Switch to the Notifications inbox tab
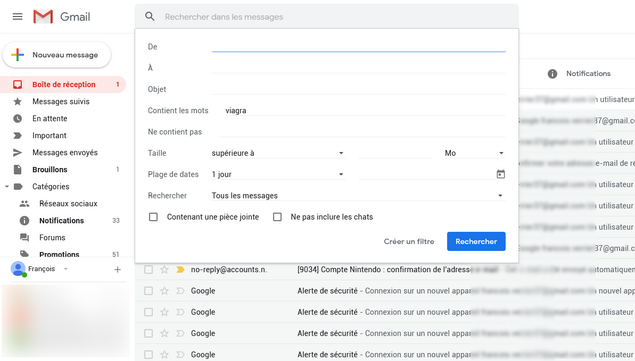635x361 pixels. pos(579,73)
